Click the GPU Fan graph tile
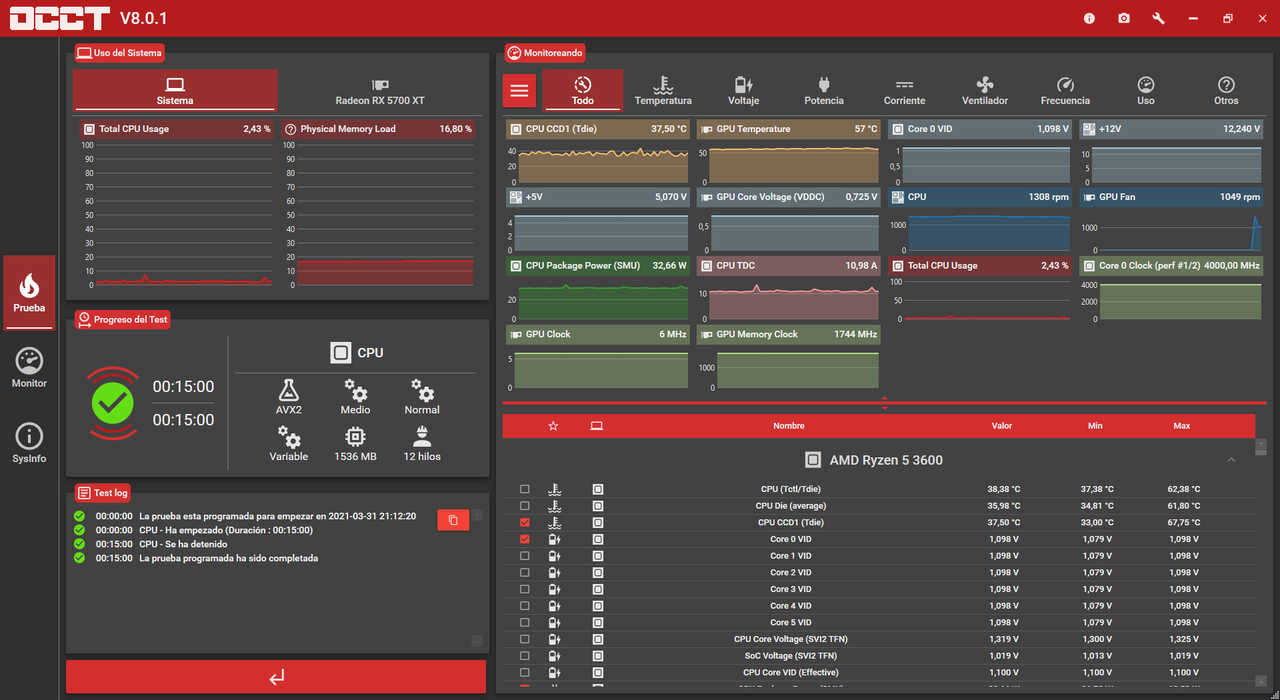The width and height of the screenshot is (1280, 700). click(x=1171, y=221)
